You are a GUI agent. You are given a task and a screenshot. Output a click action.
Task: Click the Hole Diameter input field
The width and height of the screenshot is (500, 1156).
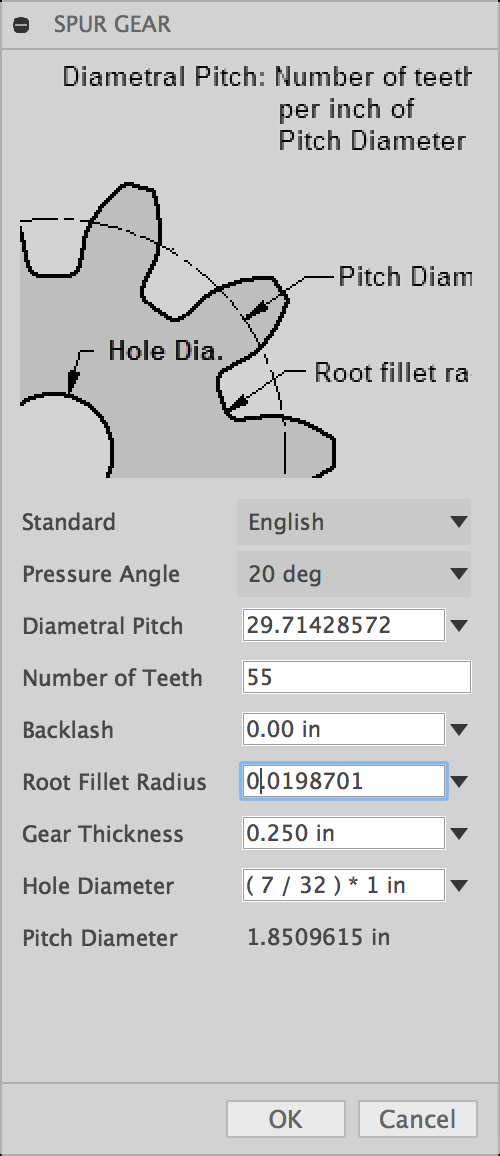click(x=344, y=885)
